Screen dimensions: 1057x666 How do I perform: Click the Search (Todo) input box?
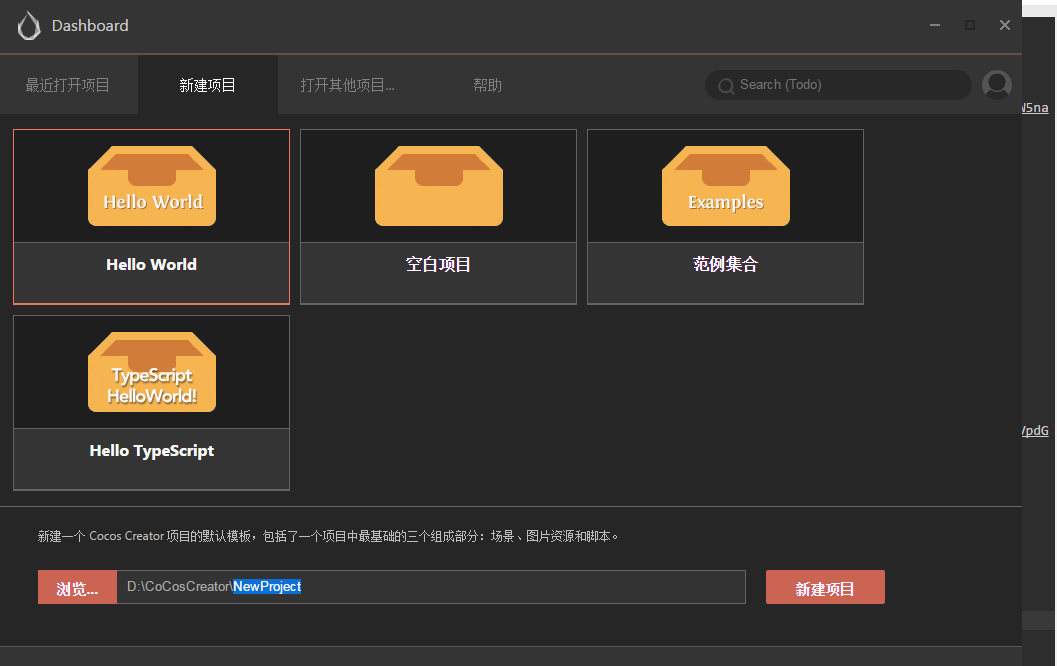838,85
